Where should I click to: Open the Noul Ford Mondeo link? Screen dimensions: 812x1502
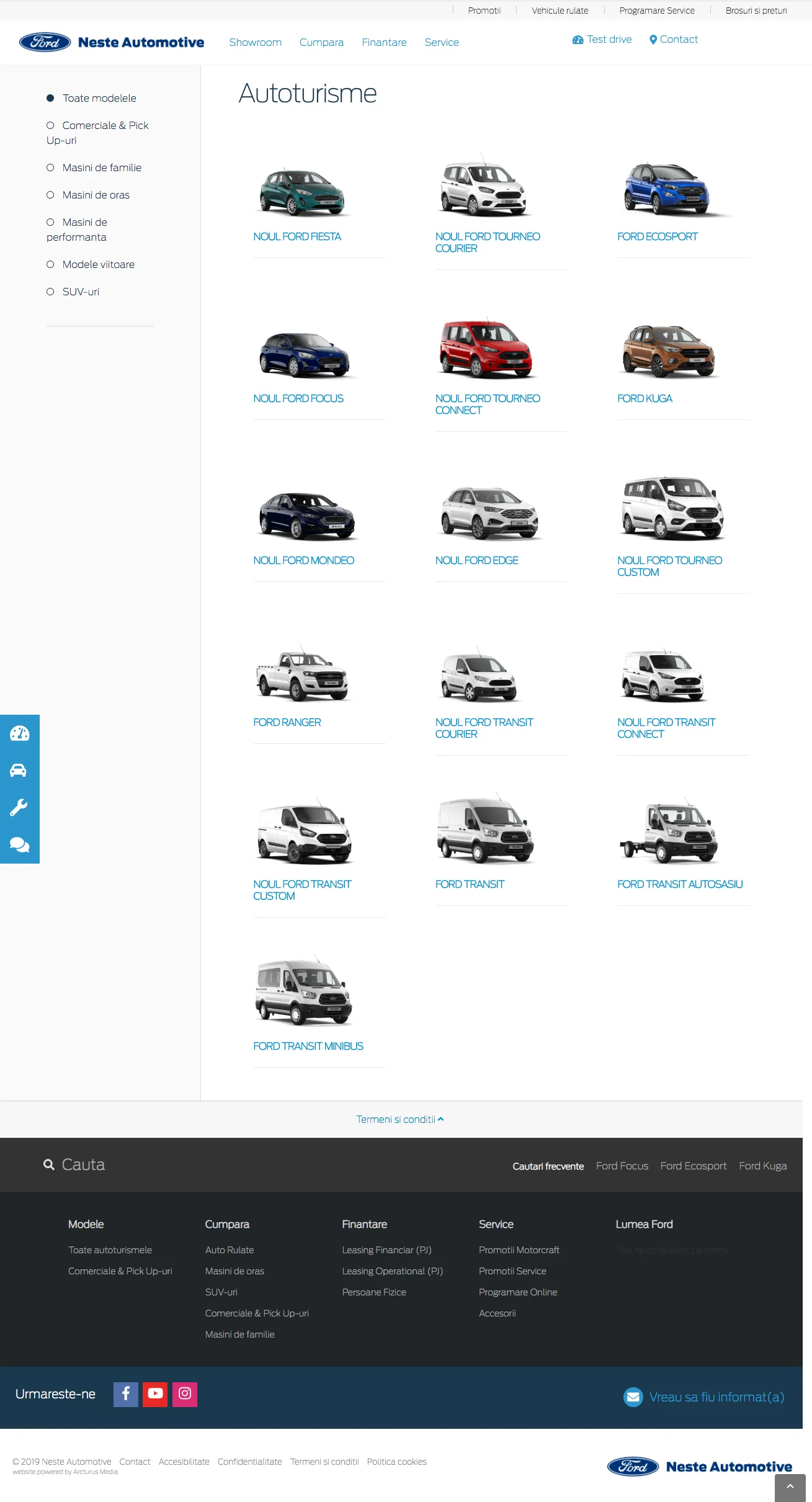coord(304,560)
